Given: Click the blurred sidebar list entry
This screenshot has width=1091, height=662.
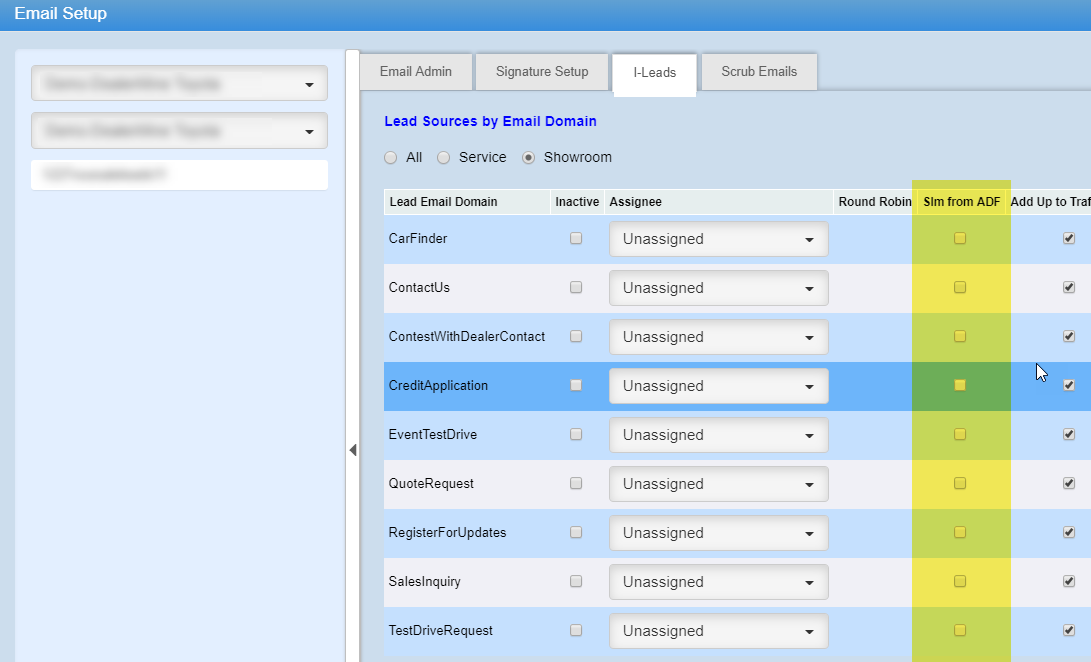Looking at the screenshot, I should (x=179, y=175).
